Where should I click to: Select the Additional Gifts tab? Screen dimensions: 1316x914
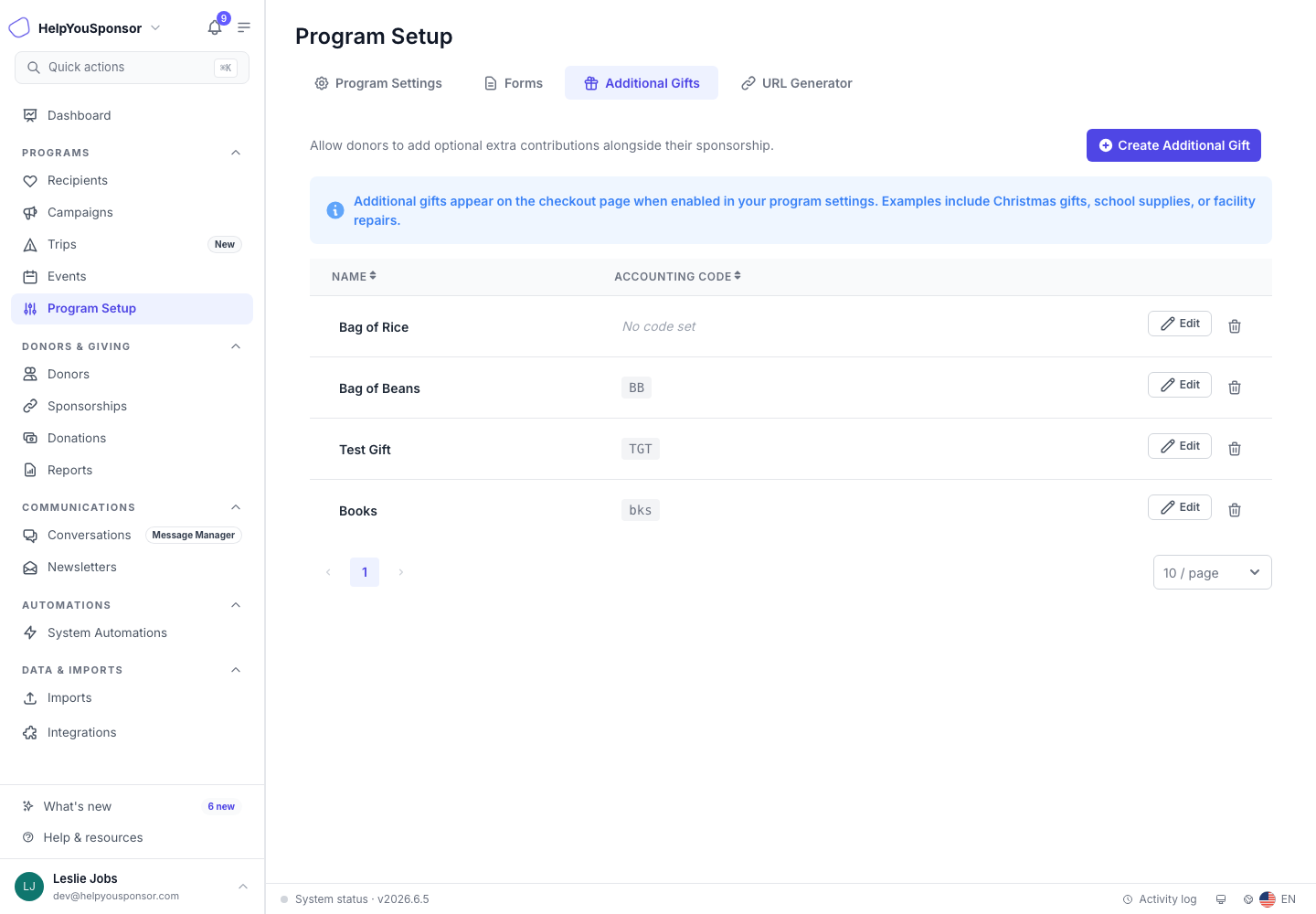(642, 83)
